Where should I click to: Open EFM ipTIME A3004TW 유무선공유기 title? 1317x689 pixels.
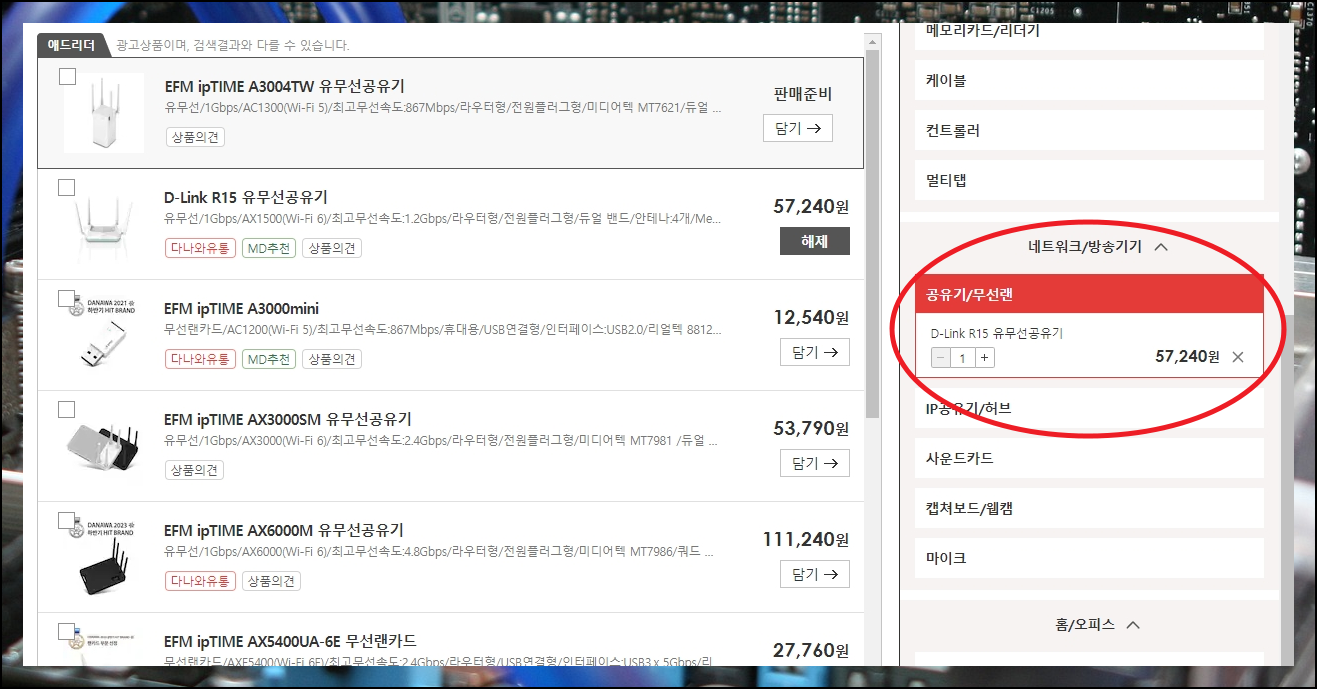pos(284,86)
